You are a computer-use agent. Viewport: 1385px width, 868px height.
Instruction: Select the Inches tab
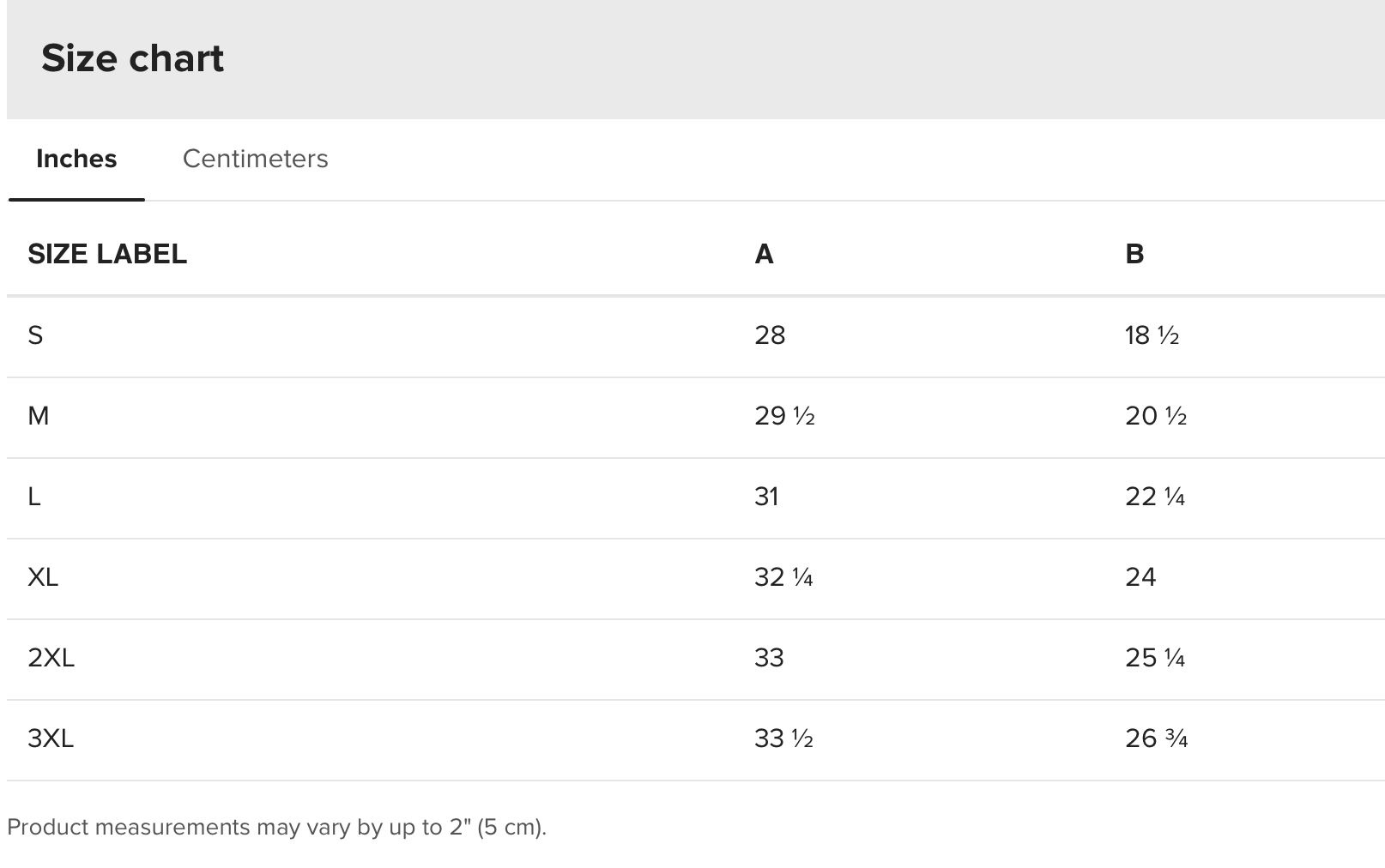click(x=76, y=159)
